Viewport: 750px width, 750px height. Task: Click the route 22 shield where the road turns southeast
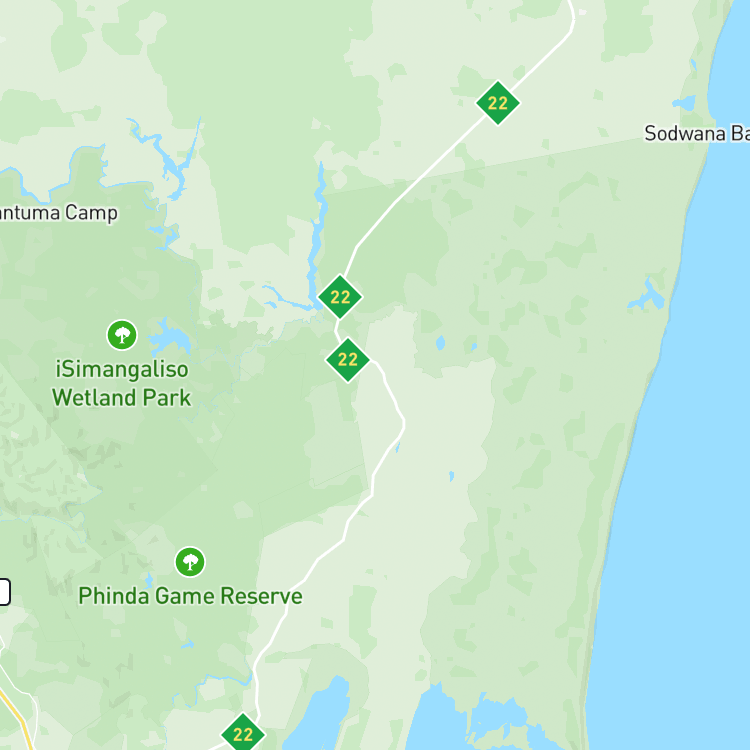pyautogui.click(x=348, y=360)
